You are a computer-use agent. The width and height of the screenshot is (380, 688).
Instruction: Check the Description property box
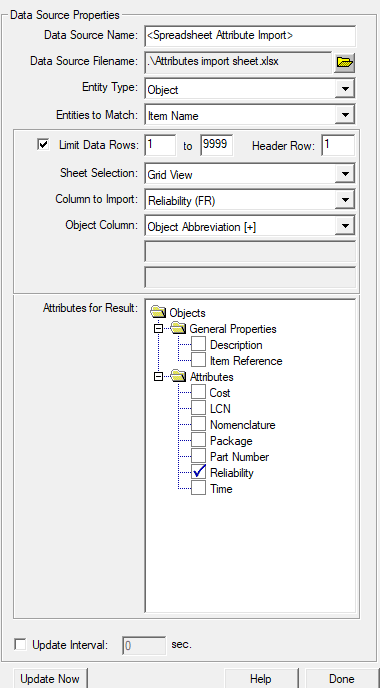[x=199, y=344]
